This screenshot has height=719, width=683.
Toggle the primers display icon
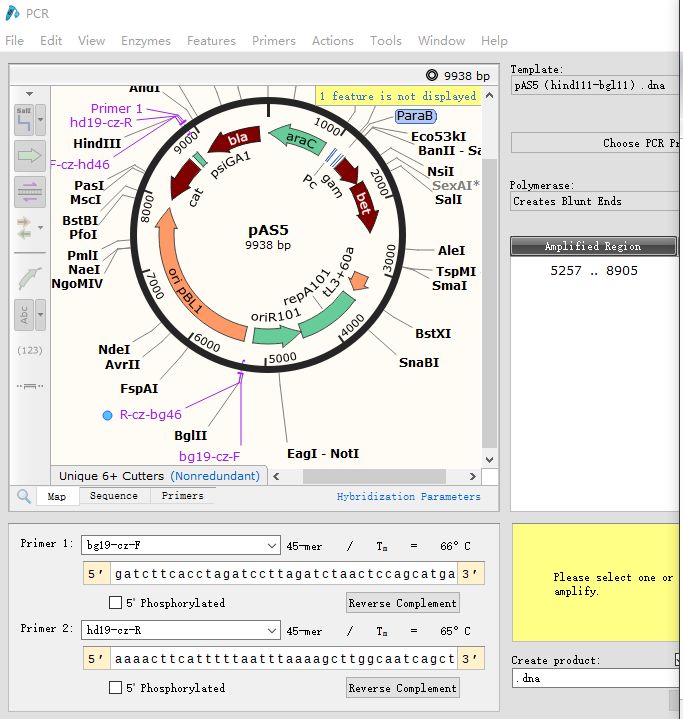coord(30,192)
